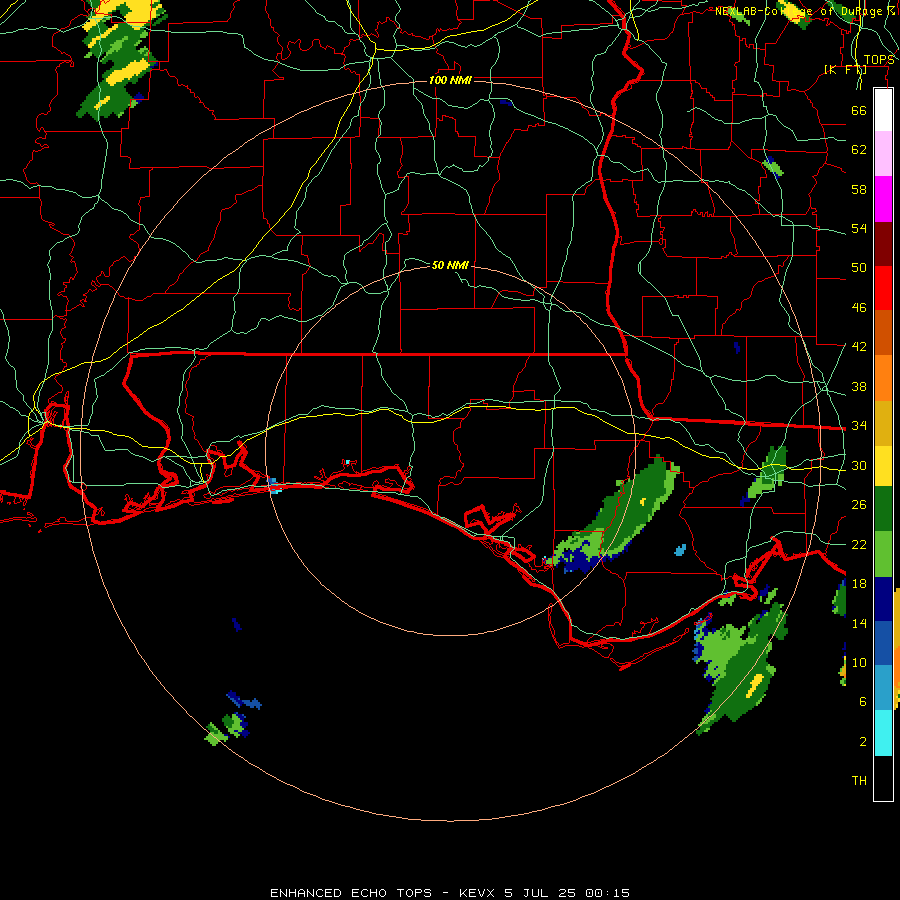Viewport: 900px width, 900px height.
Task: Select the 46 legend label
Action: click(859, 308)
